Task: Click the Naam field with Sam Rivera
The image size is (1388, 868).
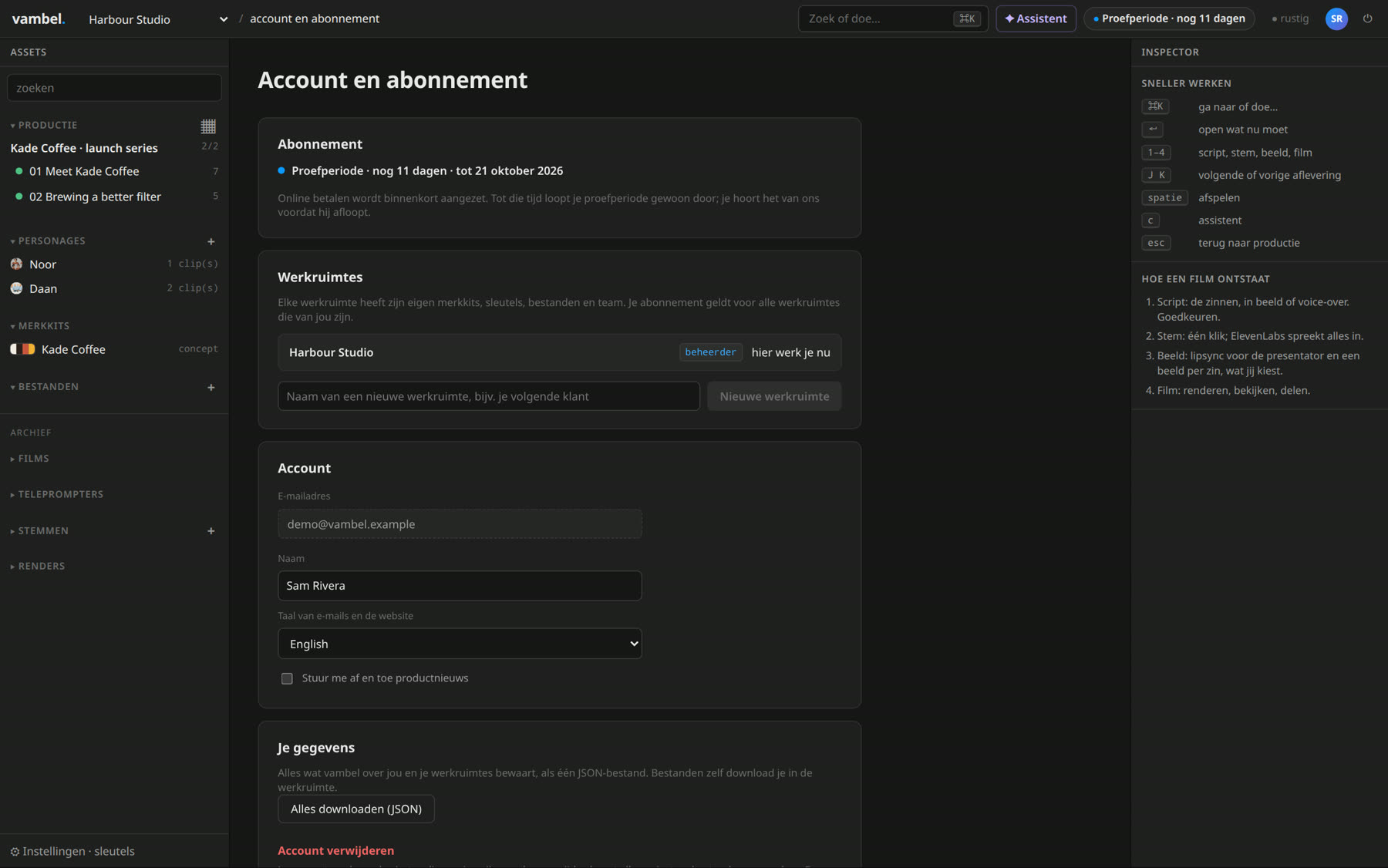Action: tap(460, 586)
